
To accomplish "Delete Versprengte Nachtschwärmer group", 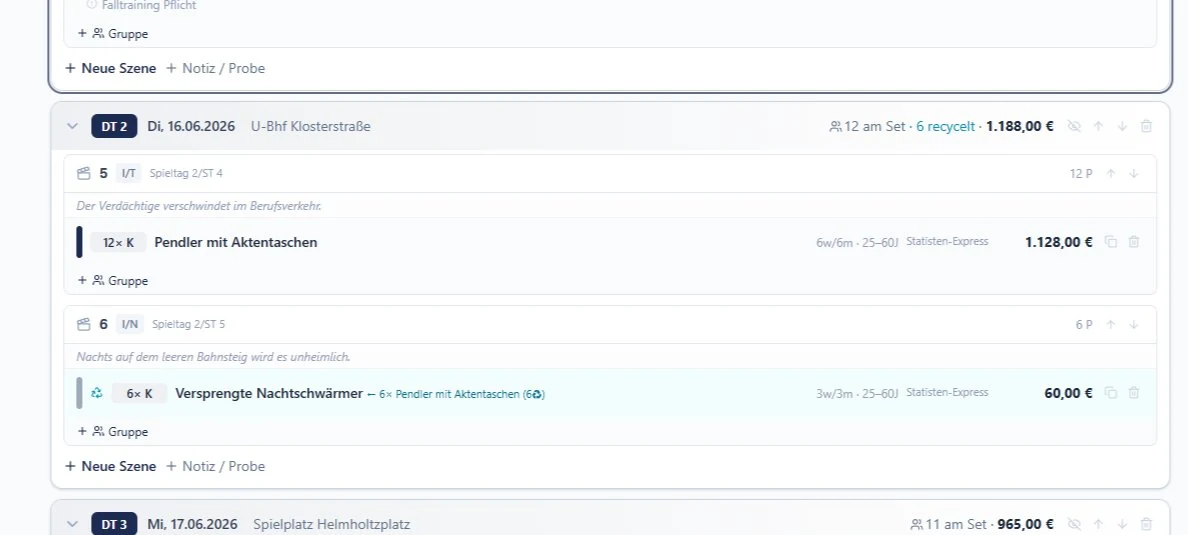I will [1133, 393].
